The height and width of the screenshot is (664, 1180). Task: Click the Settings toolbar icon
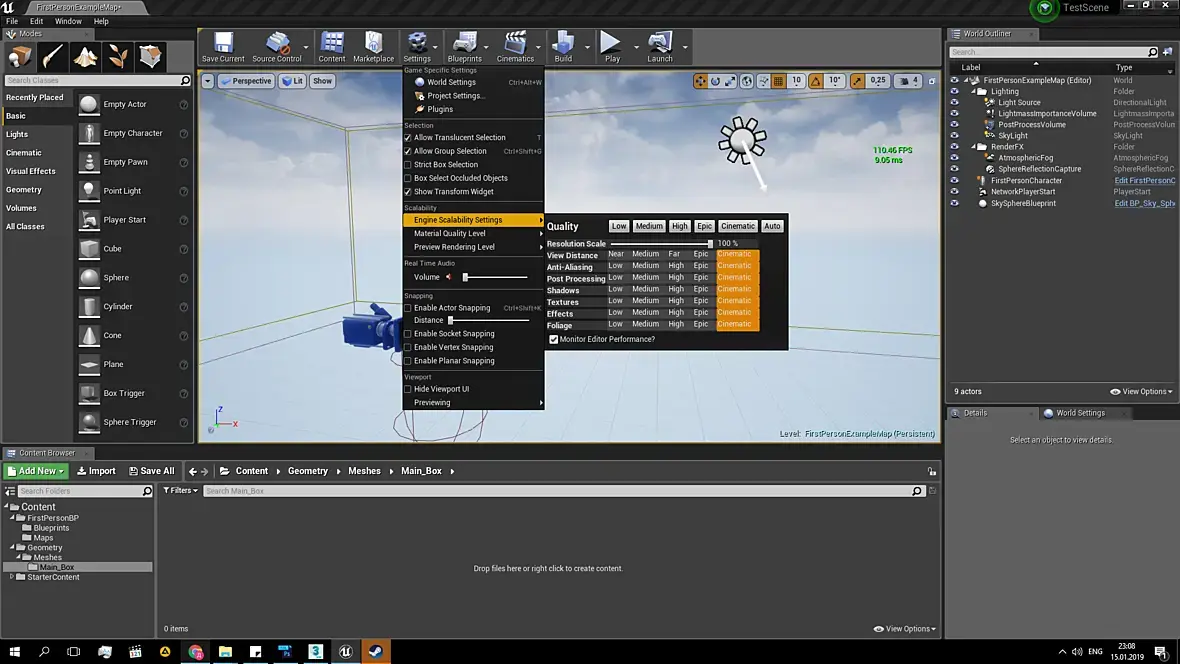pos(417,47)
